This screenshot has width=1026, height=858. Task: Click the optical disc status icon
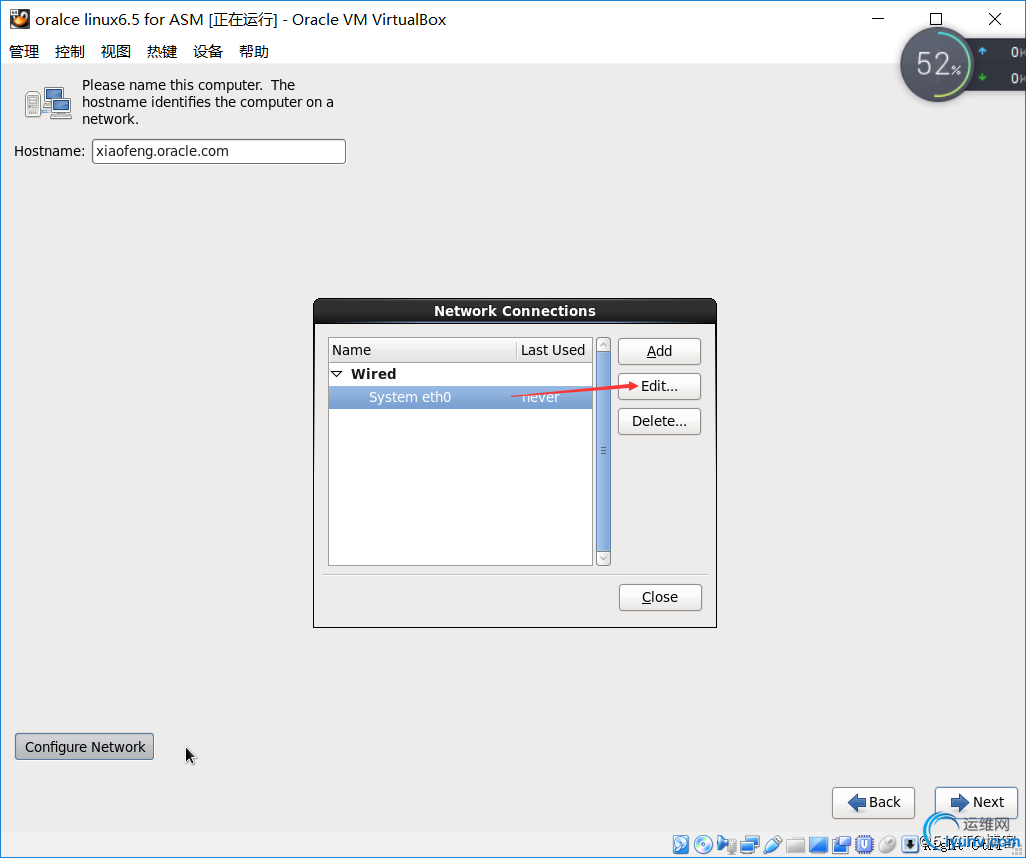pyautogui.click(x=703, y=844)
